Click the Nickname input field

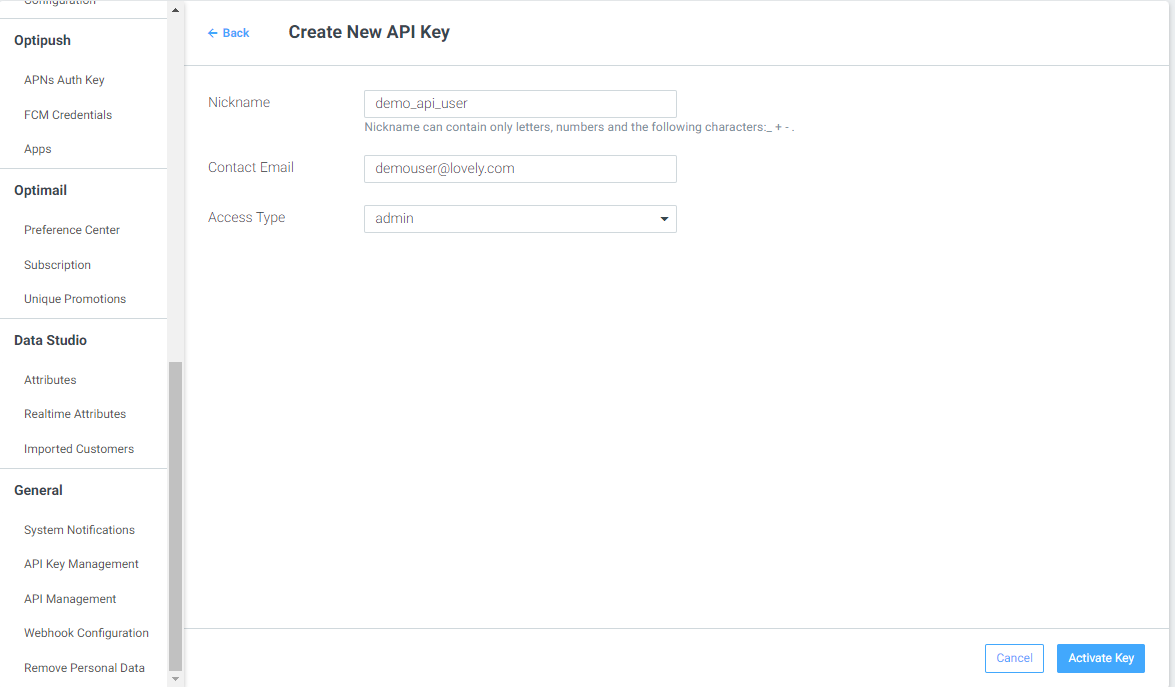(520, 103)
